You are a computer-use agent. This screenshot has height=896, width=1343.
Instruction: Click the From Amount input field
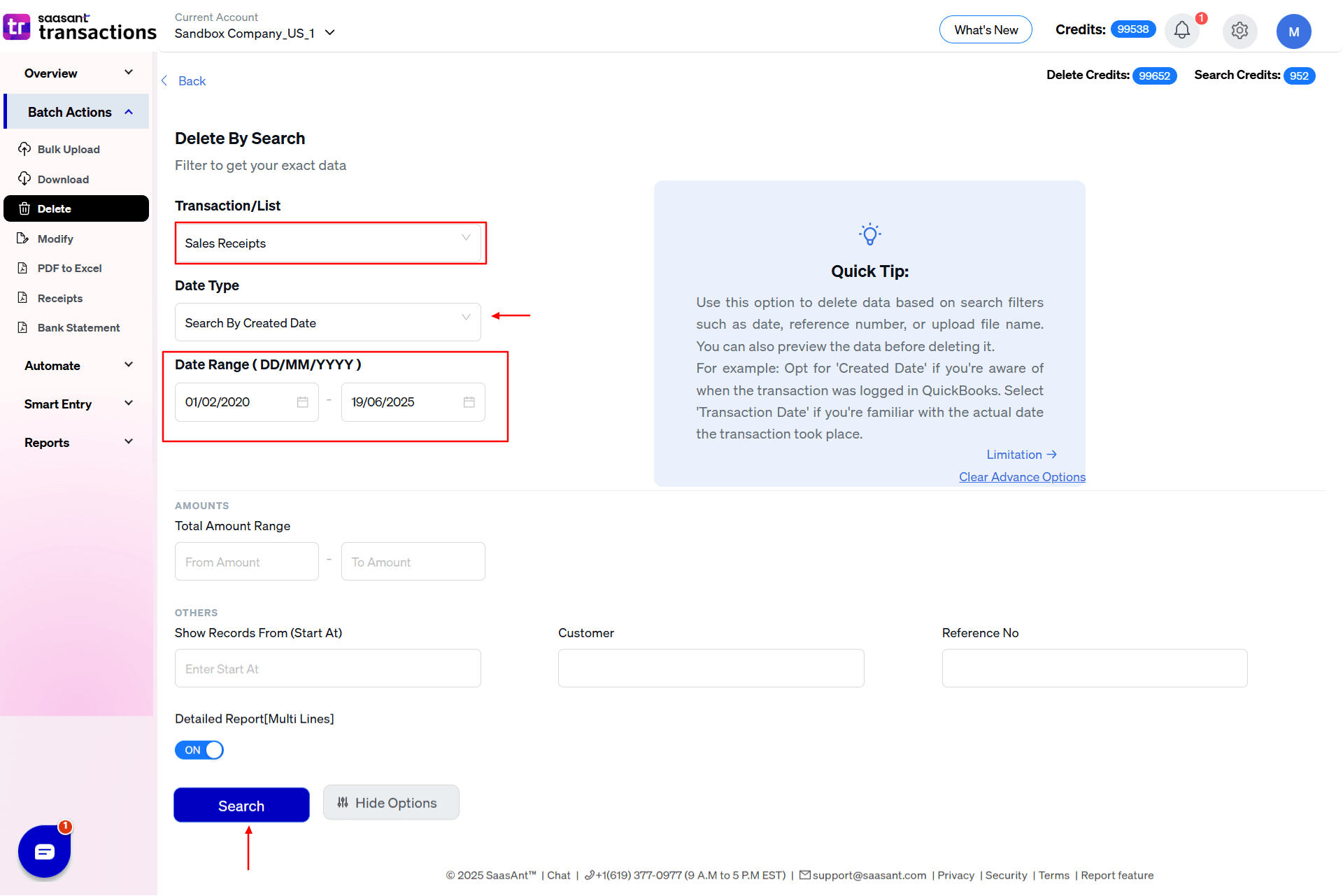click(247, 562)
